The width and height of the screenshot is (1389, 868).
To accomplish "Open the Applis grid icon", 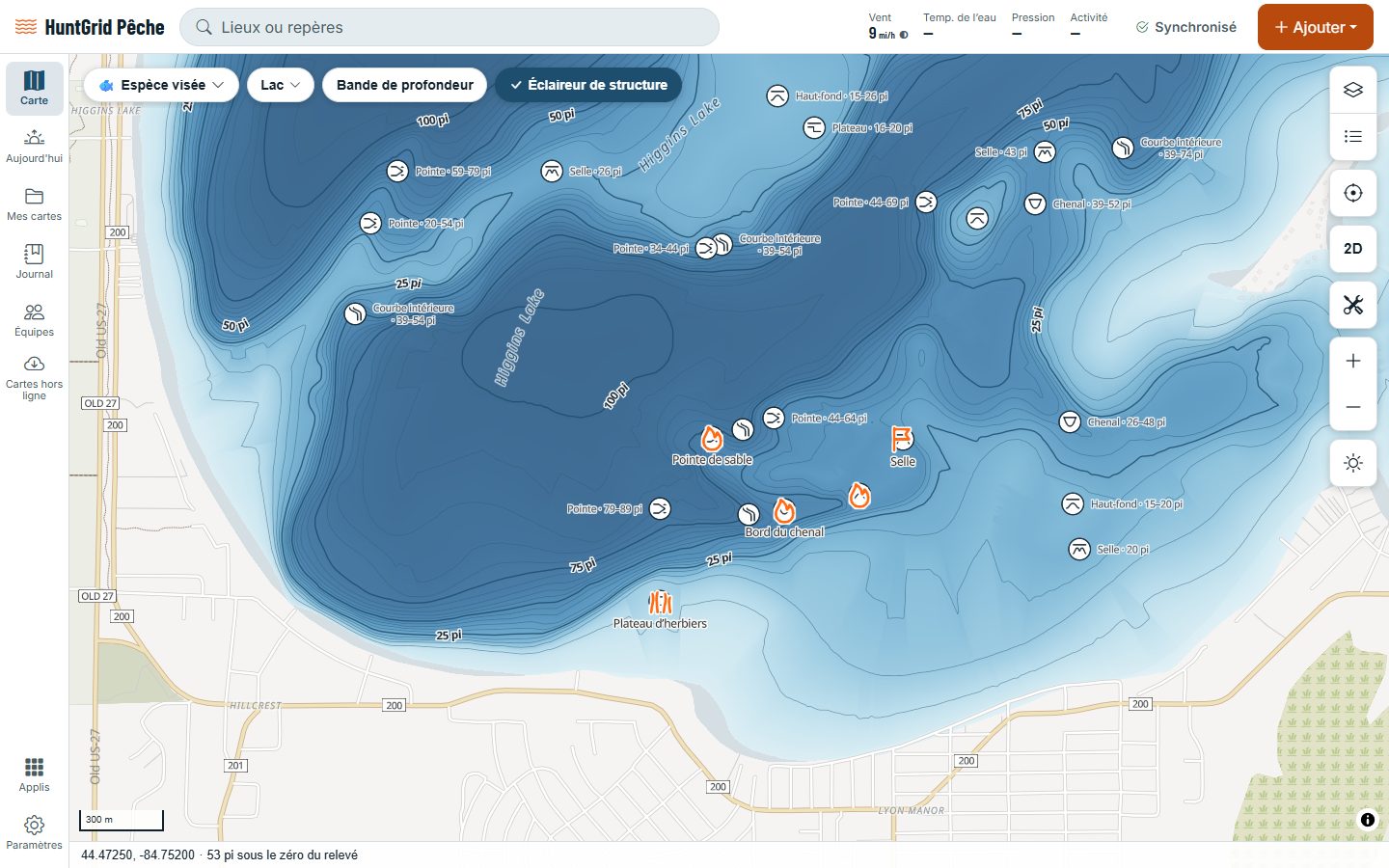I will 35,775.
